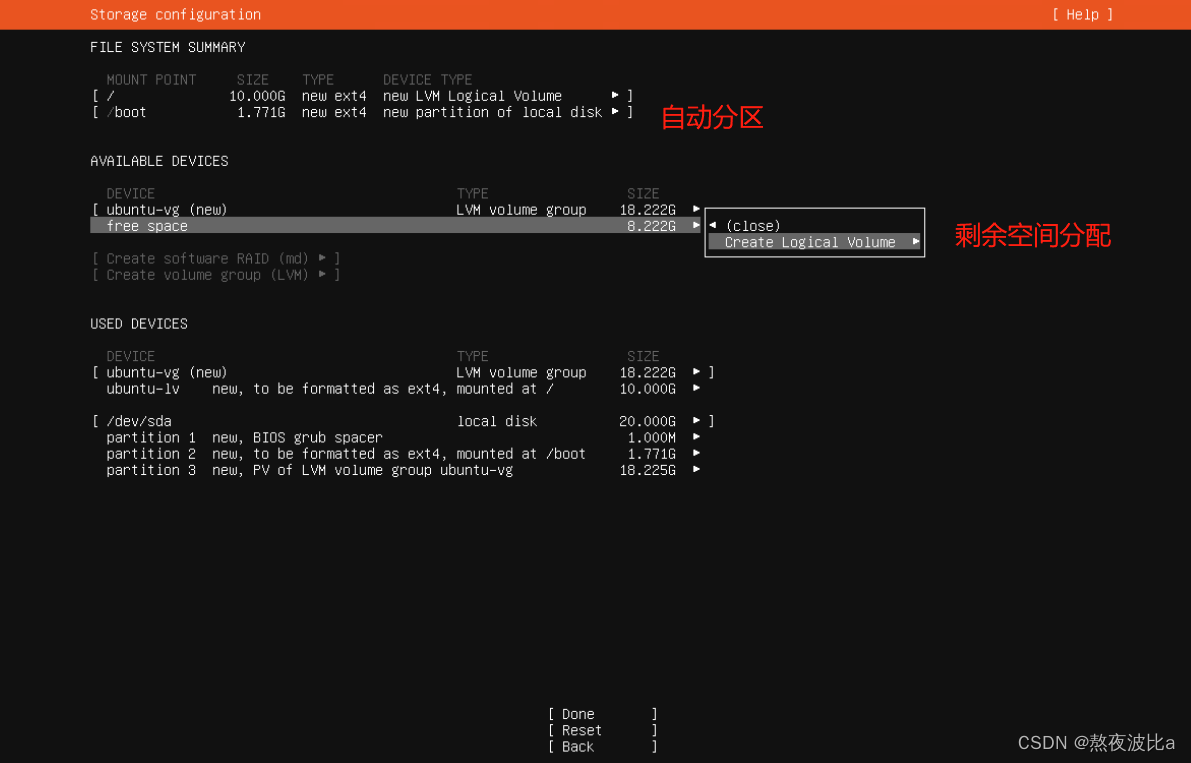This screenshot has width=1191, height=763.
Task: Click the 1.771G size in file system summary
Action: (x=261, y=112)
